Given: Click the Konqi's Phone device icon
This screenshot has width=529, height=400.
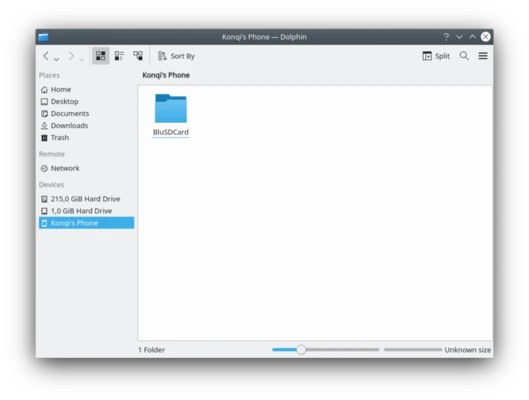Looking at the screenshot, I should click(x=44, y=223).
